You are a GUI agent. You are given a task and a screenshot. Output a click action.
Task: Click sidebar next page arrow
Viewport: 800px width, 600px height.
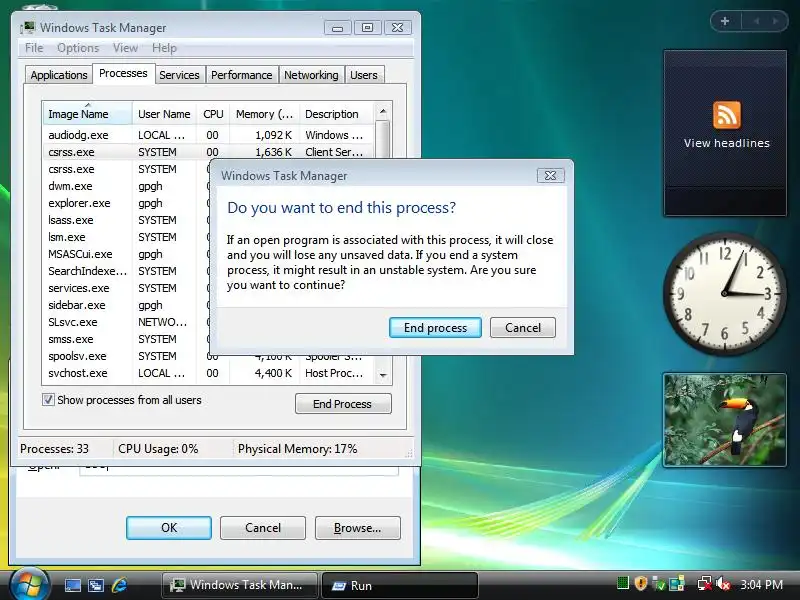point(776,21)
